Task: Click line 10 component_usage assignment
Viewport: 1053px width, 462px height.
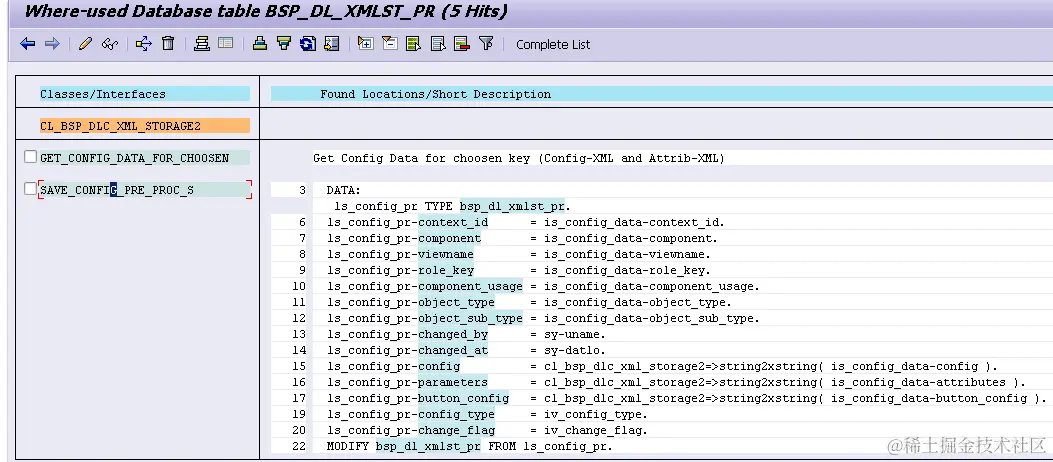Action: coord(543,286)
